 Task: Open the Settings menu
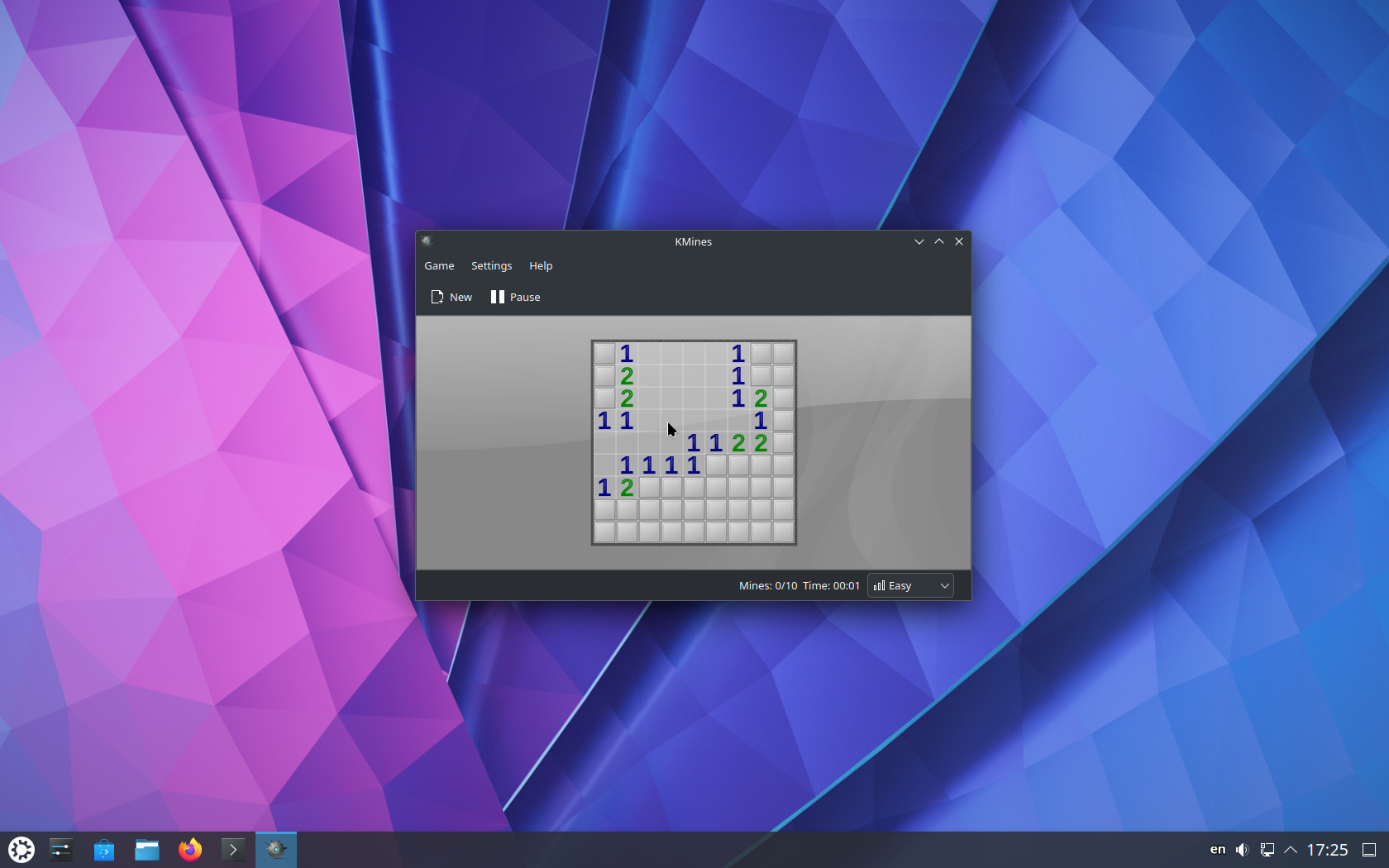[491, 265]
